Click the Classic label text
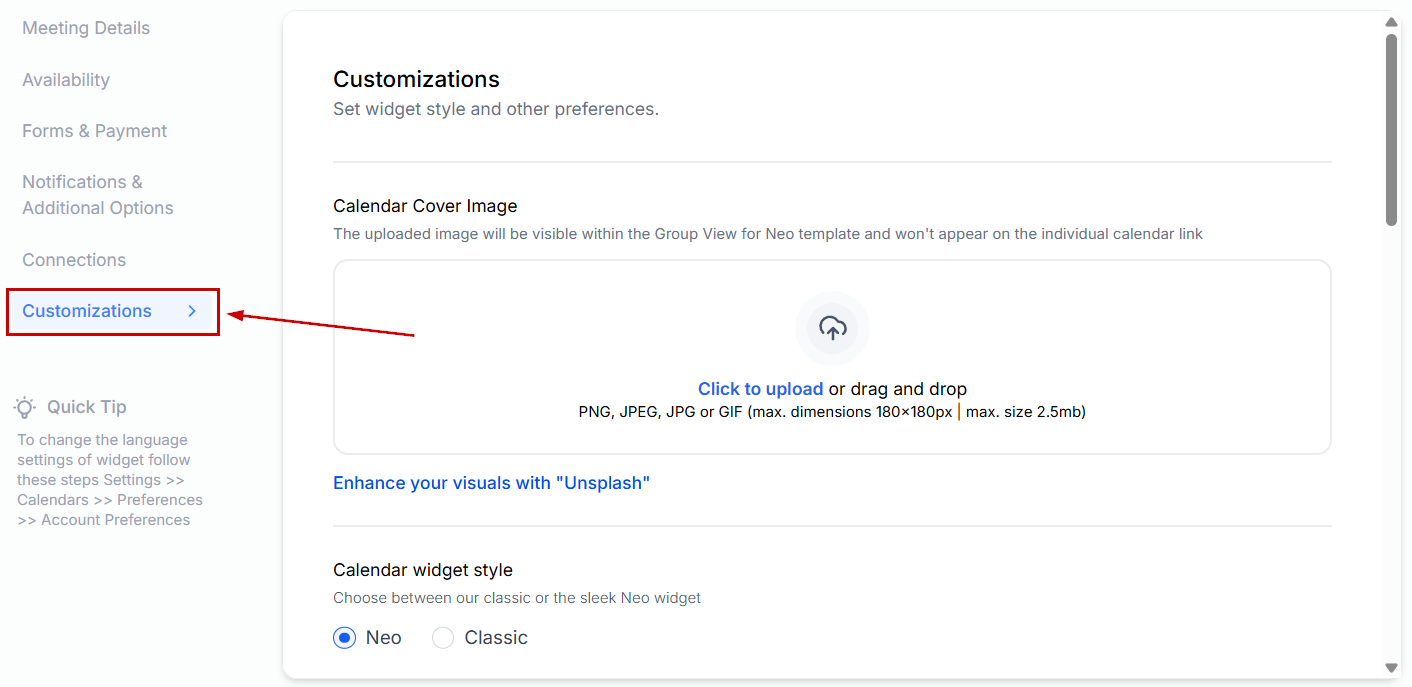Viewport: 1412px width, 687px height. (496, 638)
